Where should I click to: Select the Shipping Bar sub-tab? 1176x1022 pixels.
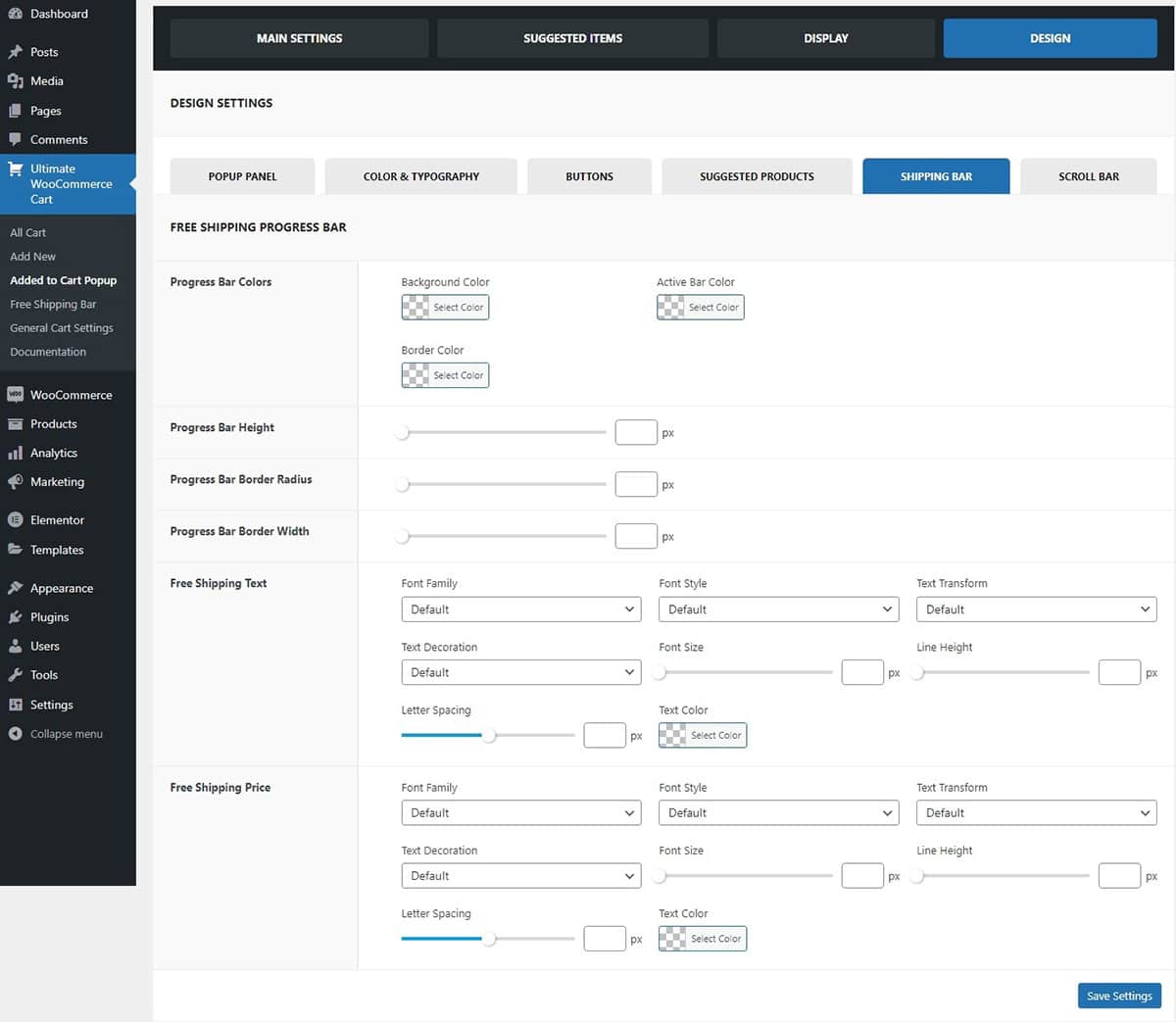pyautogui.click(x=936, y=176)
